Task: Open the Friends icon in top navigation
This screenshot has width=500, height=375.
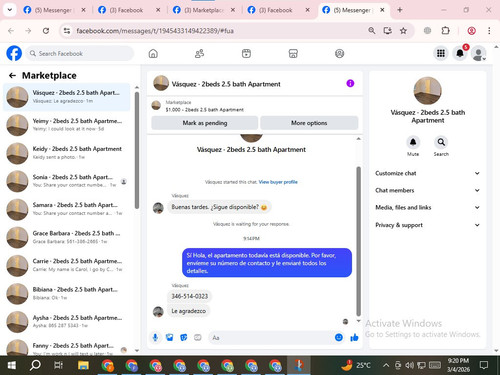Action: (199, 53)
